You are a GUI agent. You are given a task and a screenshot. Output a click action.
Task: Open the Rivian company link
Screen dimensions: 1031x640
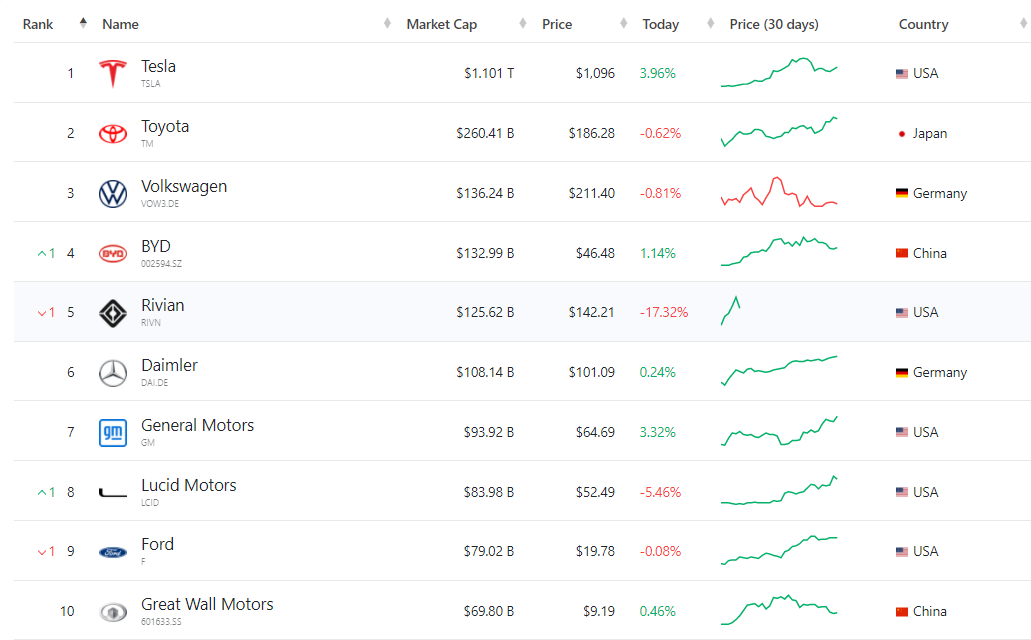pyautogui.click(x=162, y=305)
